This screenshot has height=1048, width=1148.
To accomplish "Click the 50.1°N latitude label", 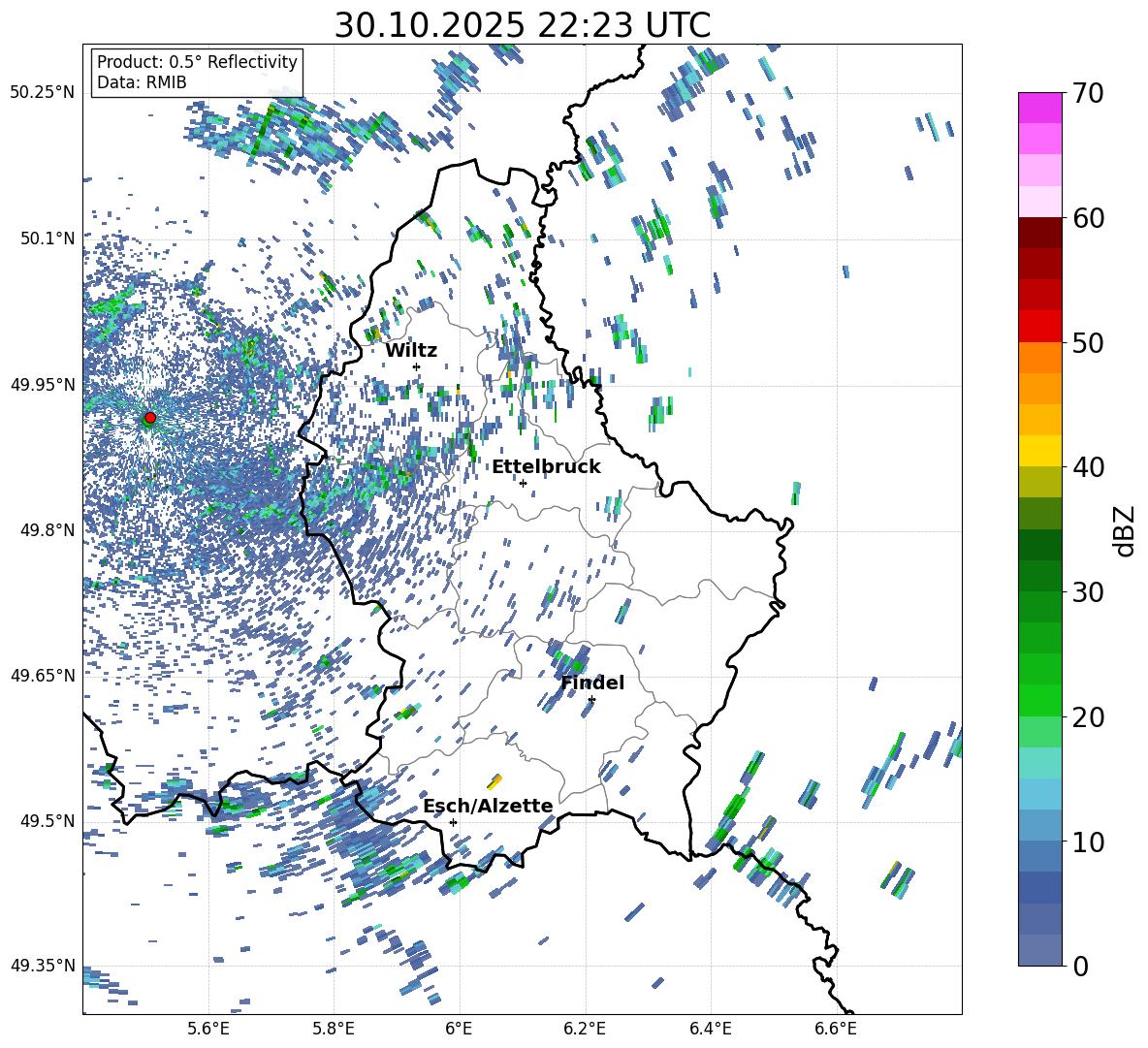I will click(48, 238).
